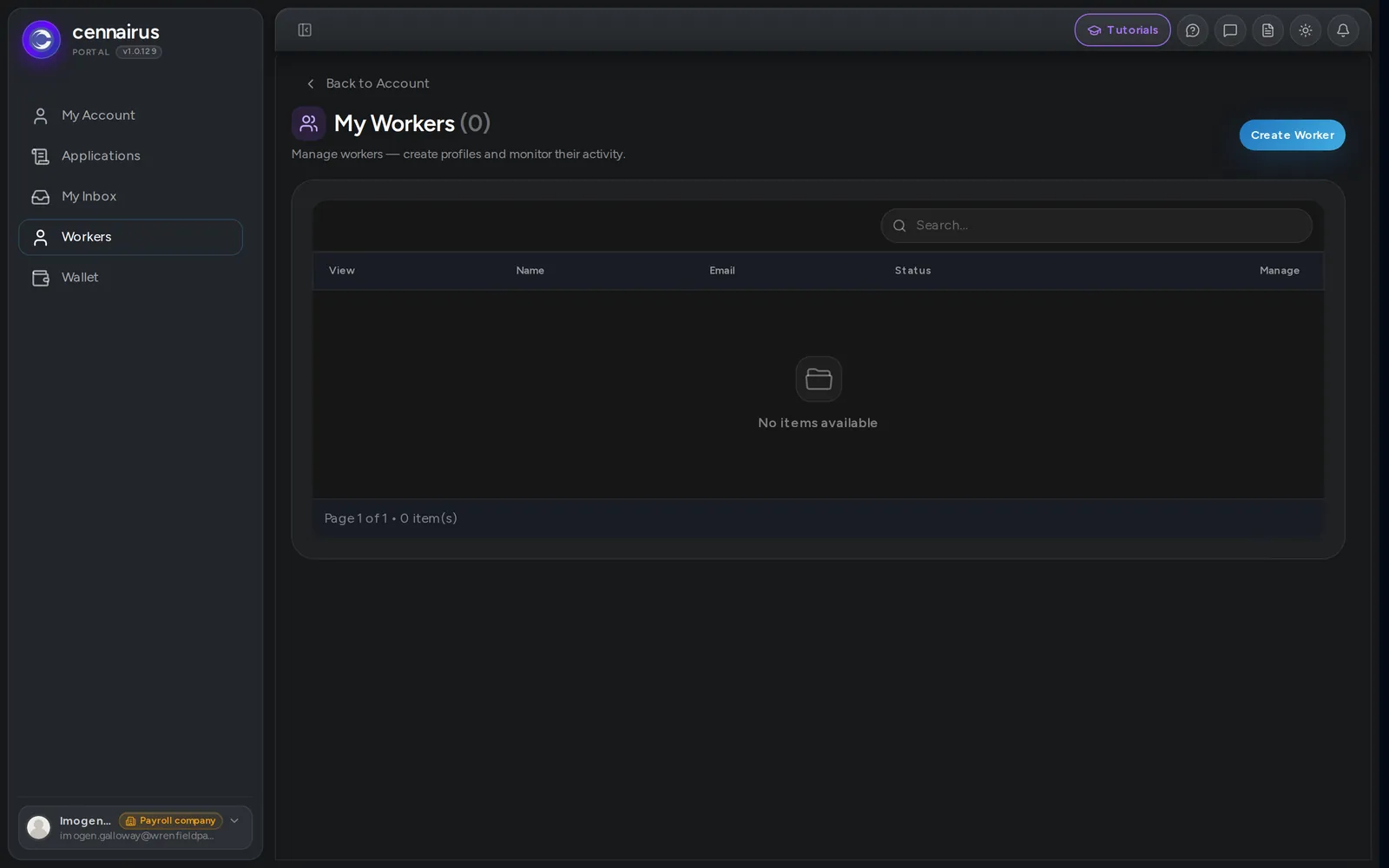
Task: Click the Status column header
Action: pyautogui.click(x=913, y=271)
